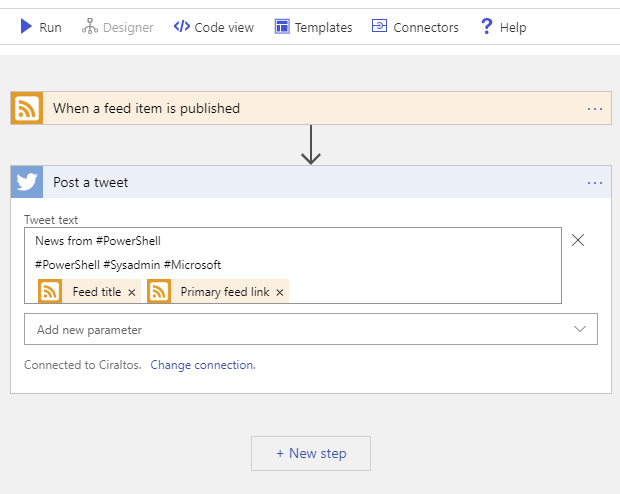
Task: Remove the Tweet text parameter
Action: click(578, 240)
